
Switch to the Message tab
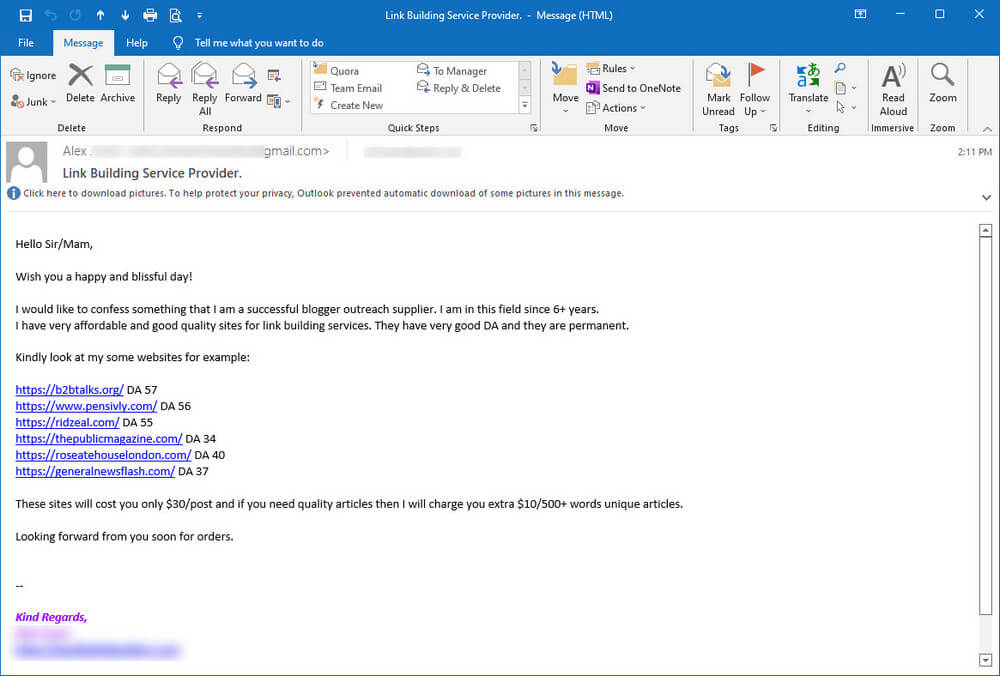[83, 43]
